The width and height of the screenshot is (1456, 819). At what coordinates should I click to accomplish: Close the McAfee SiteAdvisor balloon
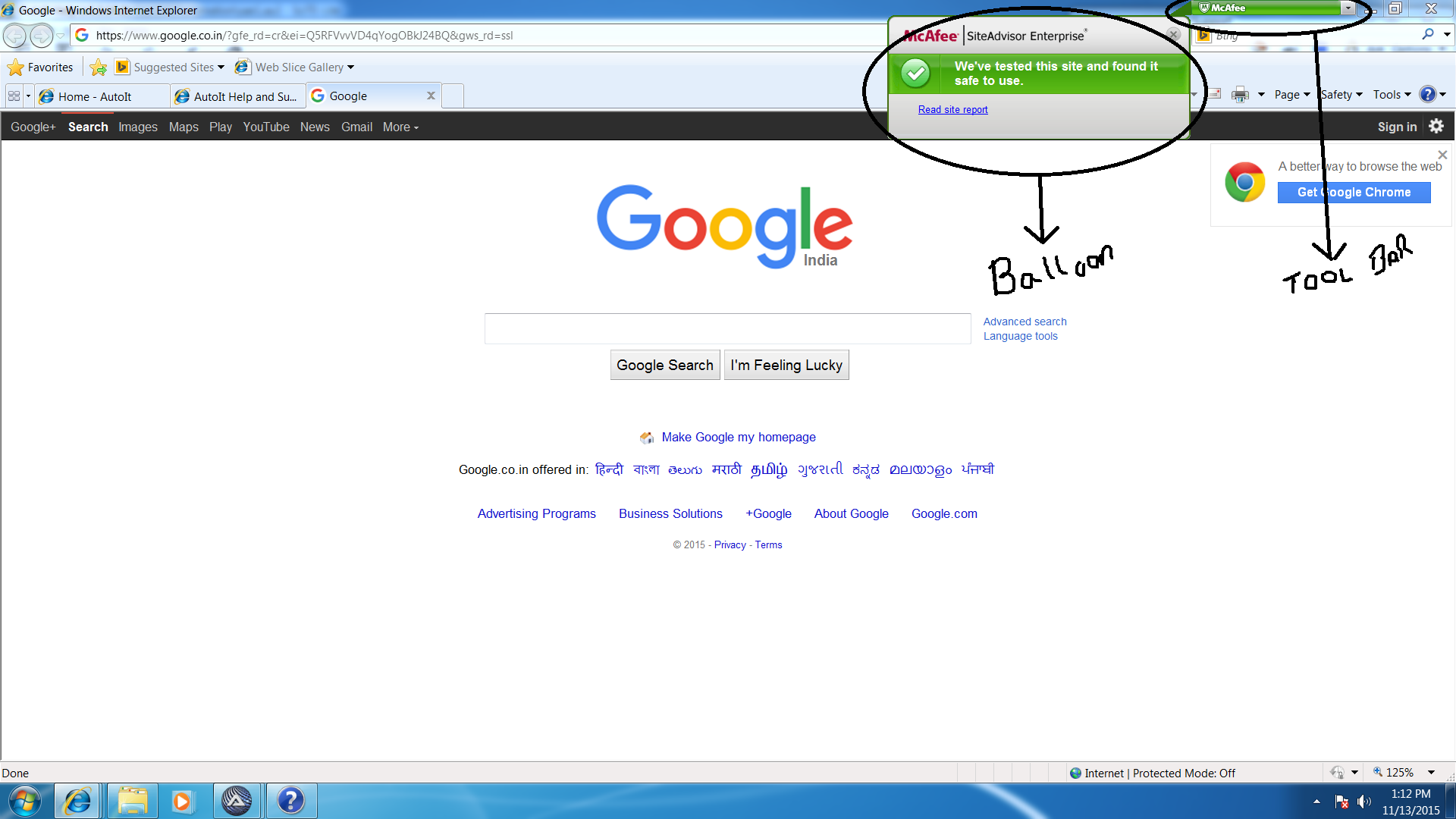[x=1173, y=35]
